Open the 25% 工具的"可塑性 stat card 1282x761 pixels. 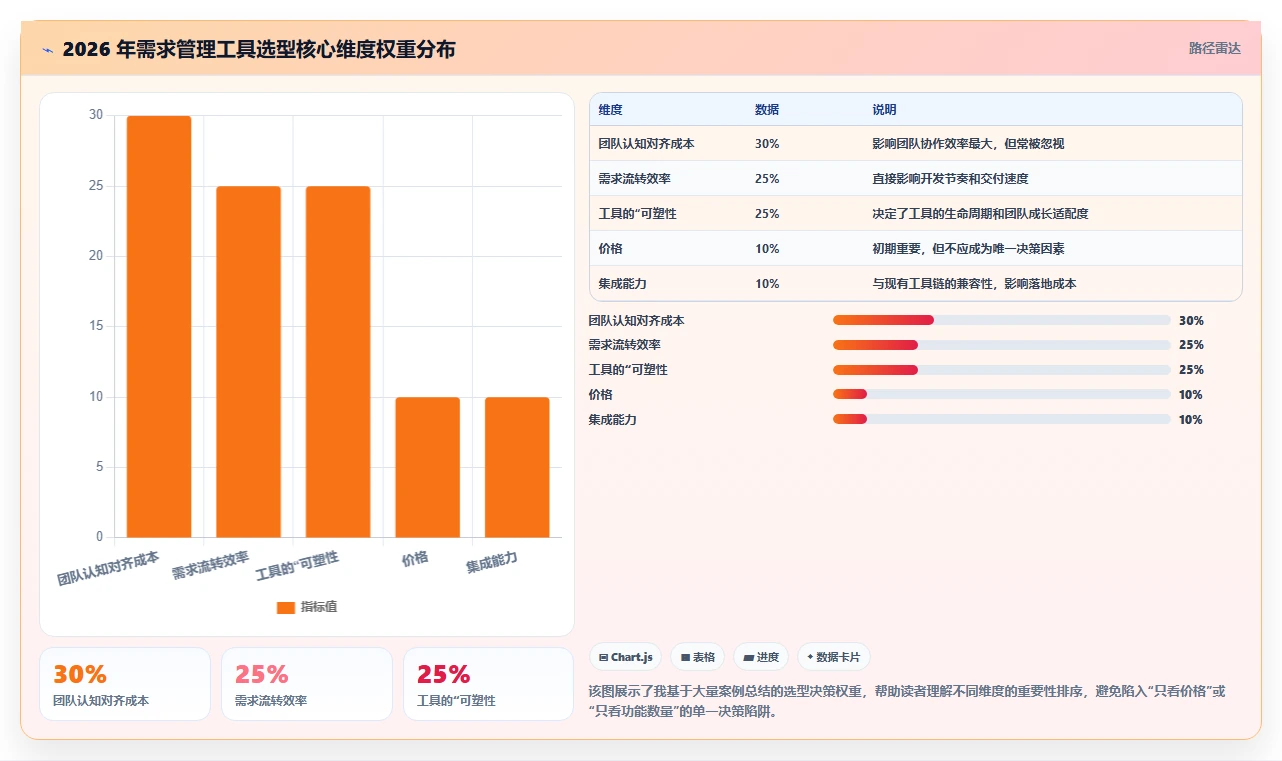click(489, 684)
